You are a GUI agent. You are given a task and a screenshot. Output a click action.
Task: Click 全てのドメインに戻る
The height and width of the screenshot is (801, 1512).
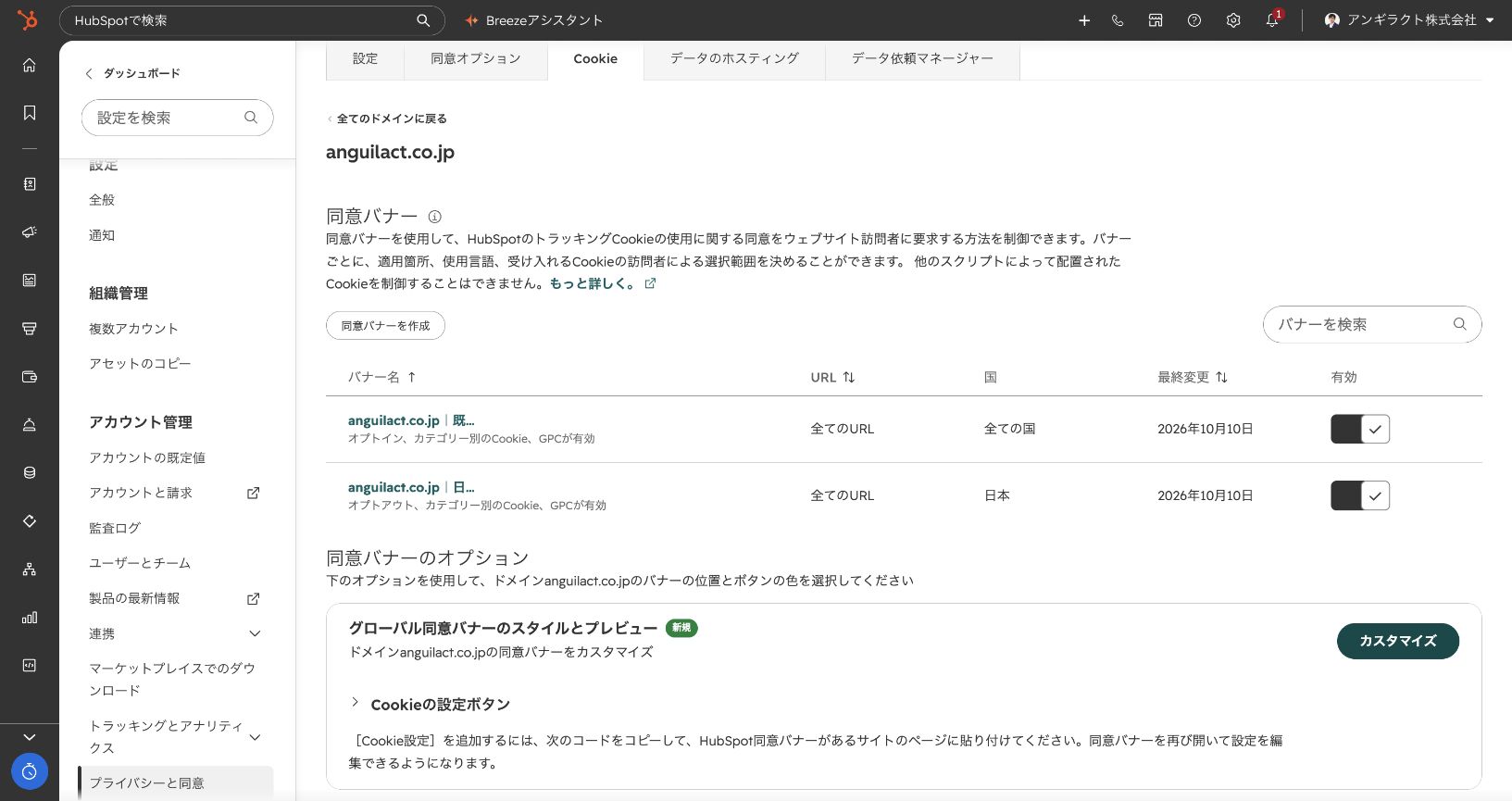pos(387,119)
